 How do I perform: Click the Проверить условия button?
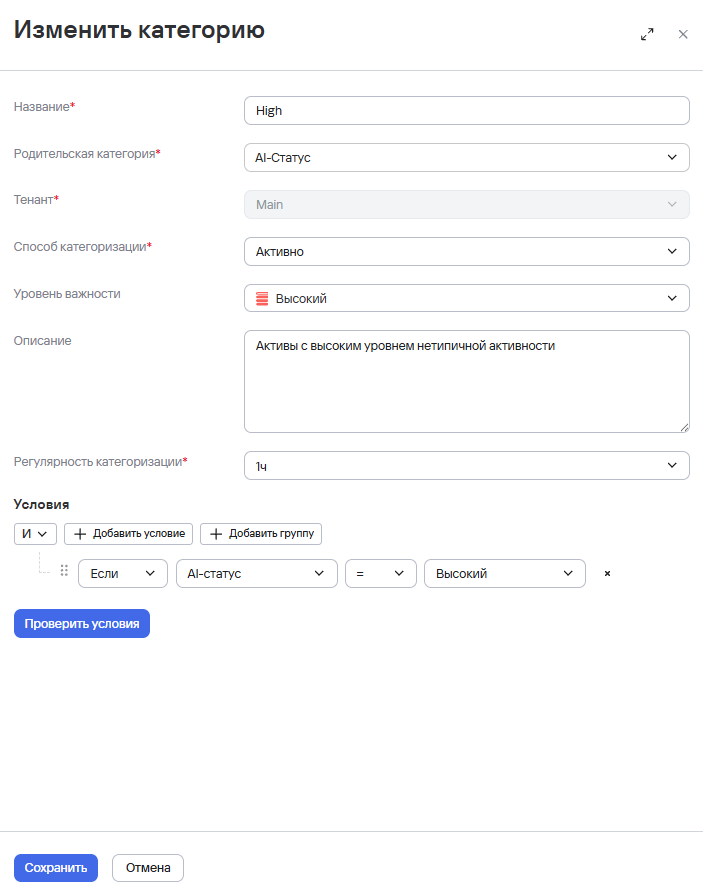82,623
